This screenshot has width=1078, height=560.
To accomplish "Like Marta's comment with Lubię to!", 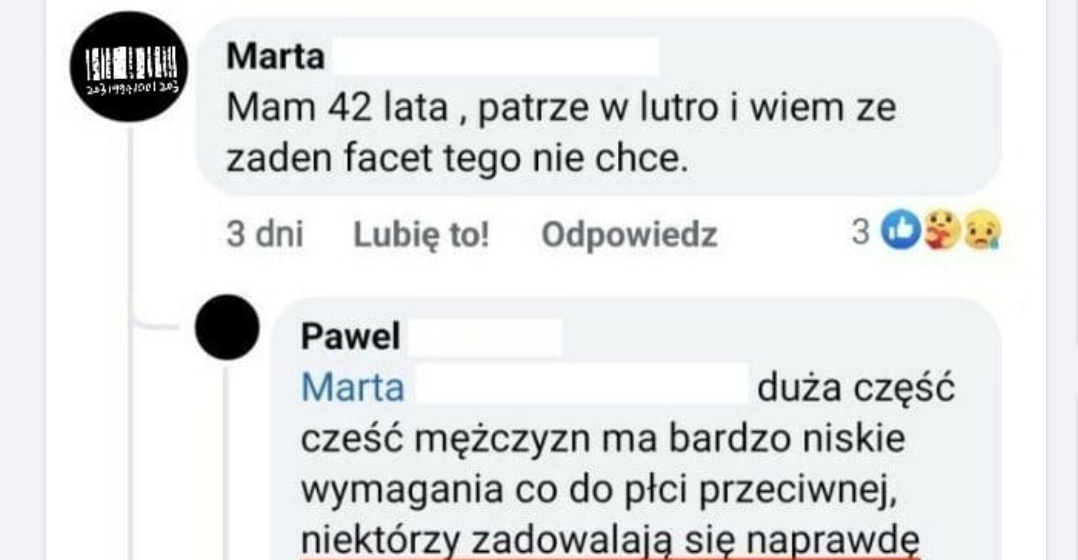I will pos(421,234).
